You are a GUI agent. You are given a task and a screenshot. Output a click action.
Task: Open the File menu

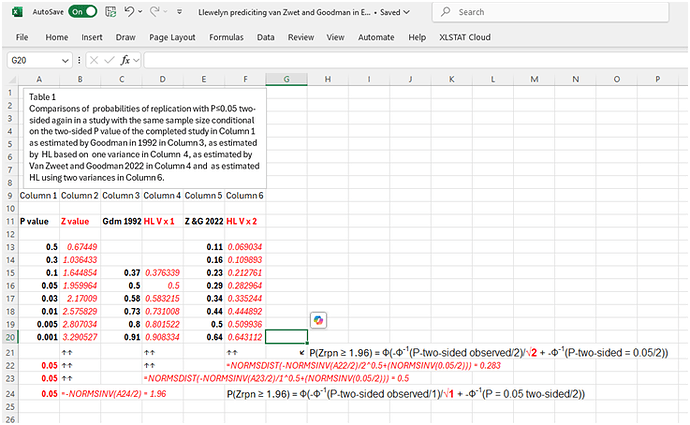[x=21, y=37]
